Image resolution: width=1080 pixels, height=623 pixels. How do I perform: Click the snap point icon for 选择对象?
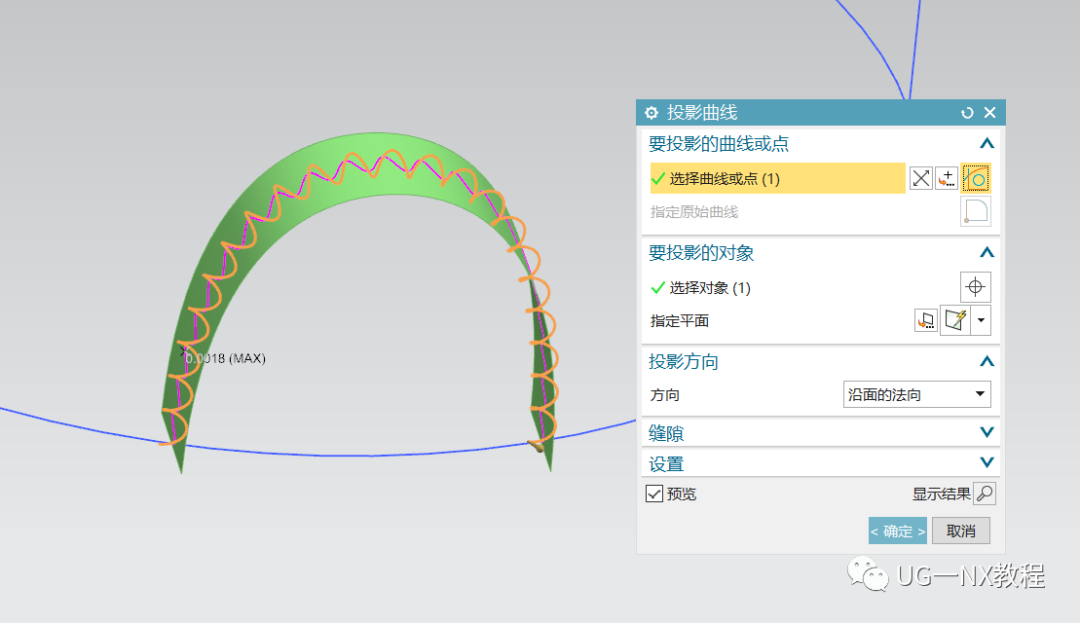(x=975, y=287)
